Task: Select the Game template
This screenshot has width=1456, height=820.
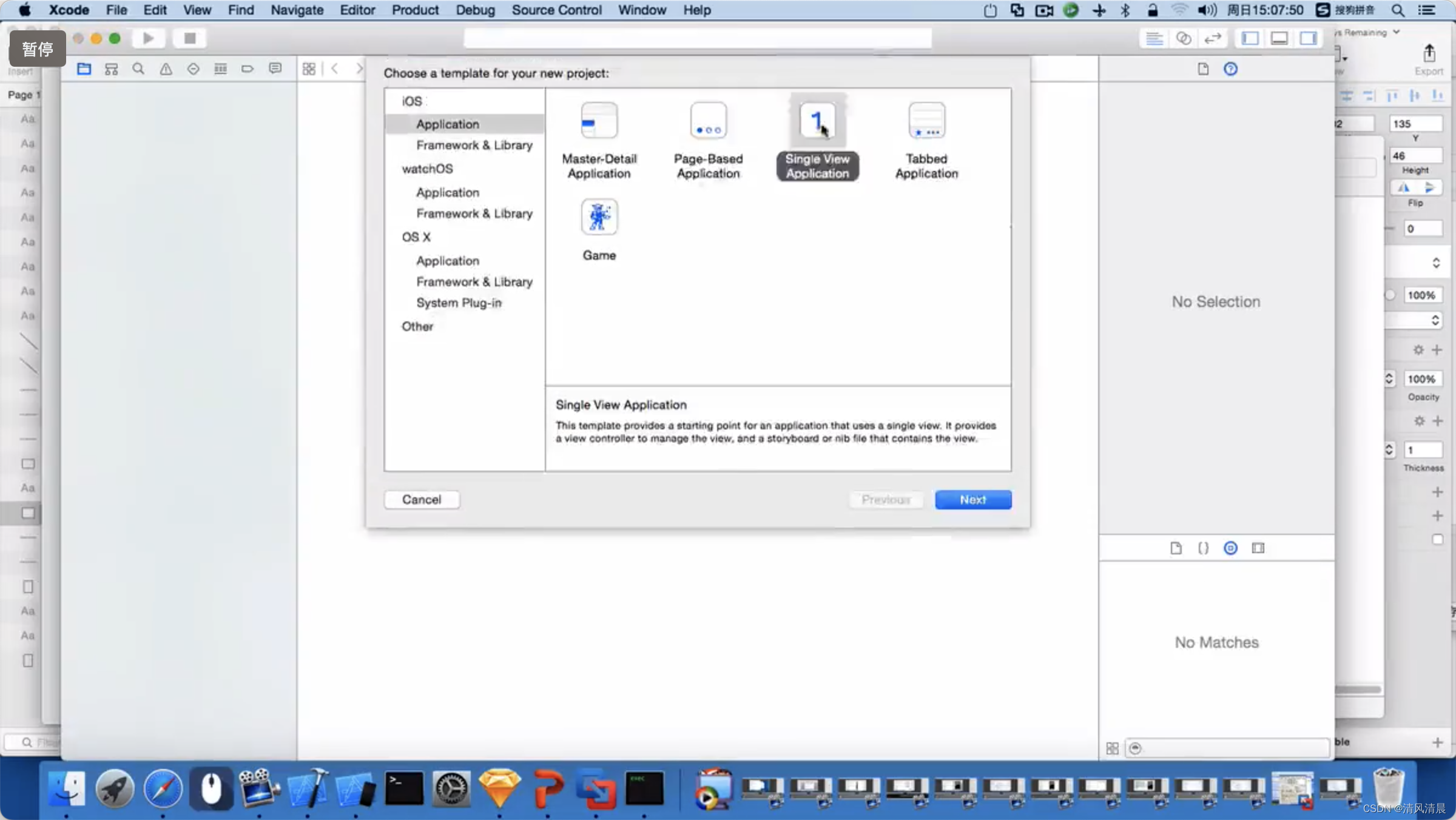Action: 599,230
